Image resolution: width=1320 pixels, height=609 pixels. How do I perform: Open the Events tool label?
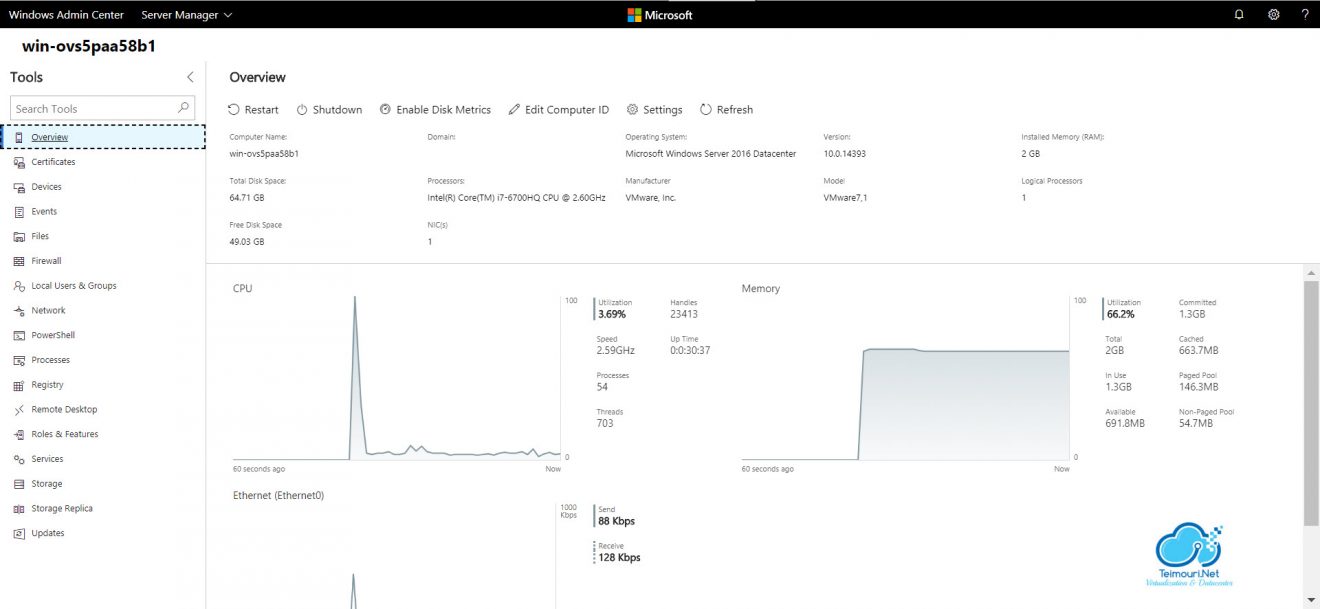click(44, 212)
